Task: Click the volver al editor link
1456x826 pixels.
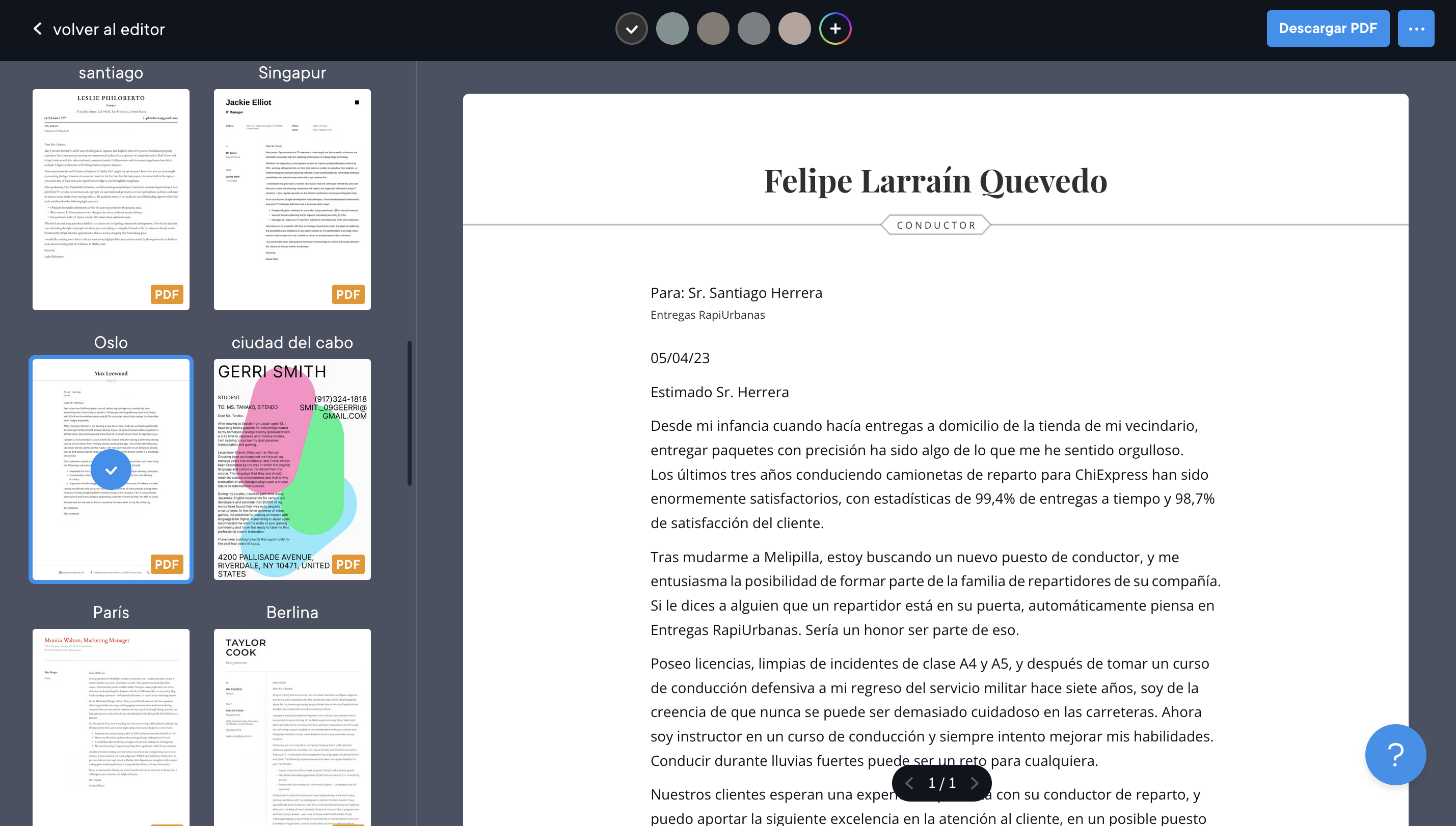Action: point(109,29)
